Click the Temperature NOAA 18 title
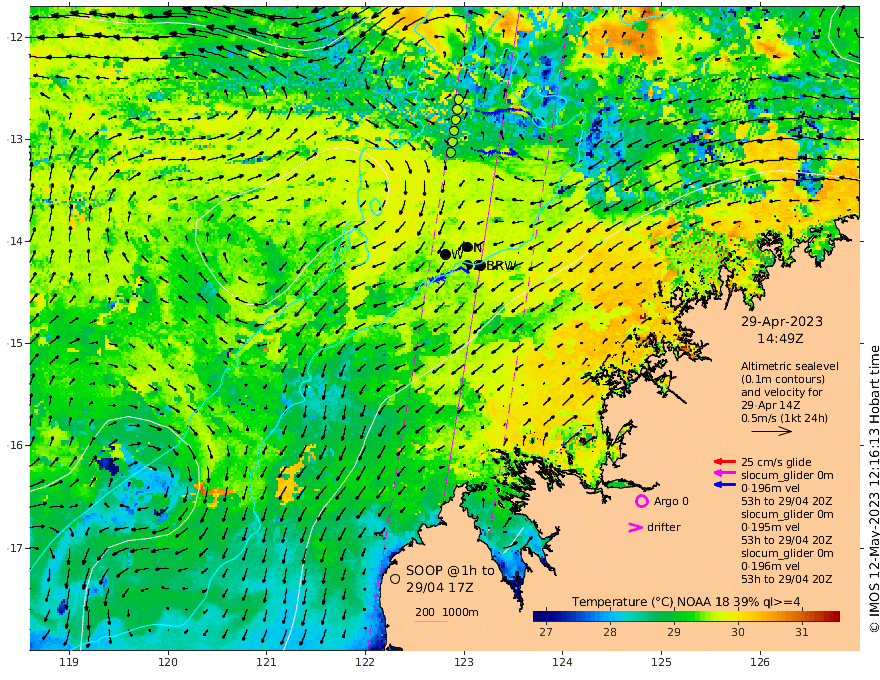 click(686, 602)
